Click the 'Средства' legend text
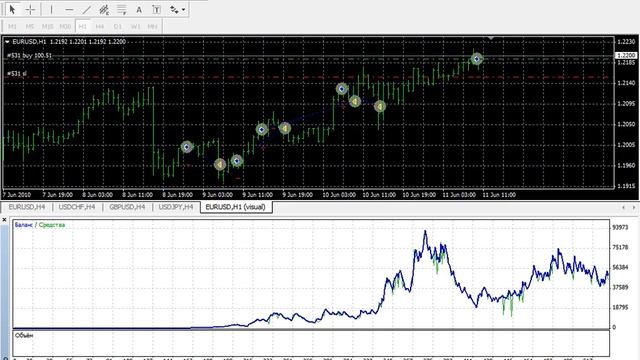The width and height of the screenshot is (640, 360). point(52,225)
